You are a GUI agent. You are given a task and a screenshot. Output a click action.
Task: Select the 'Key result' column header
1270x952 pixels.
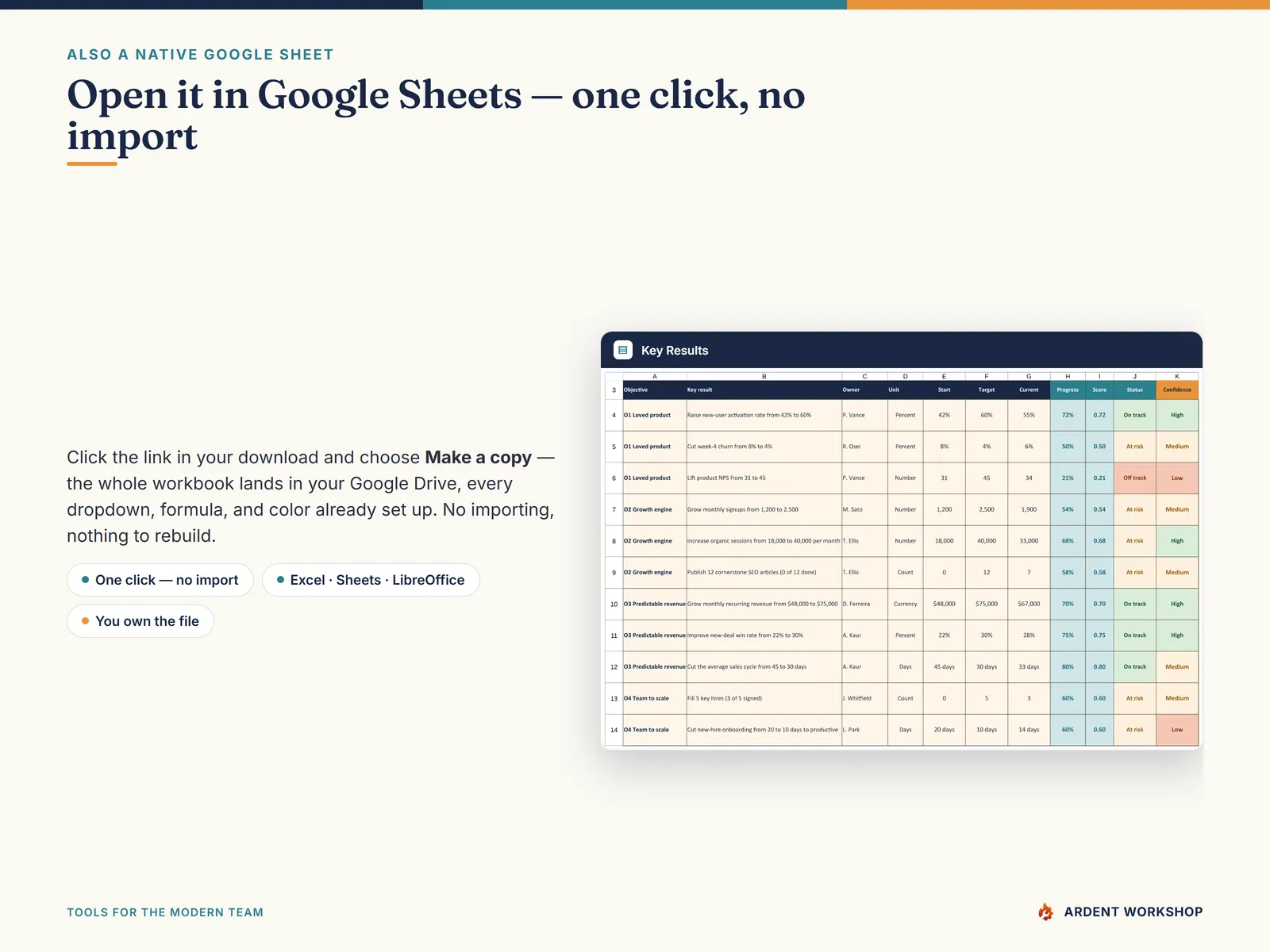click(x=764, y=390)
